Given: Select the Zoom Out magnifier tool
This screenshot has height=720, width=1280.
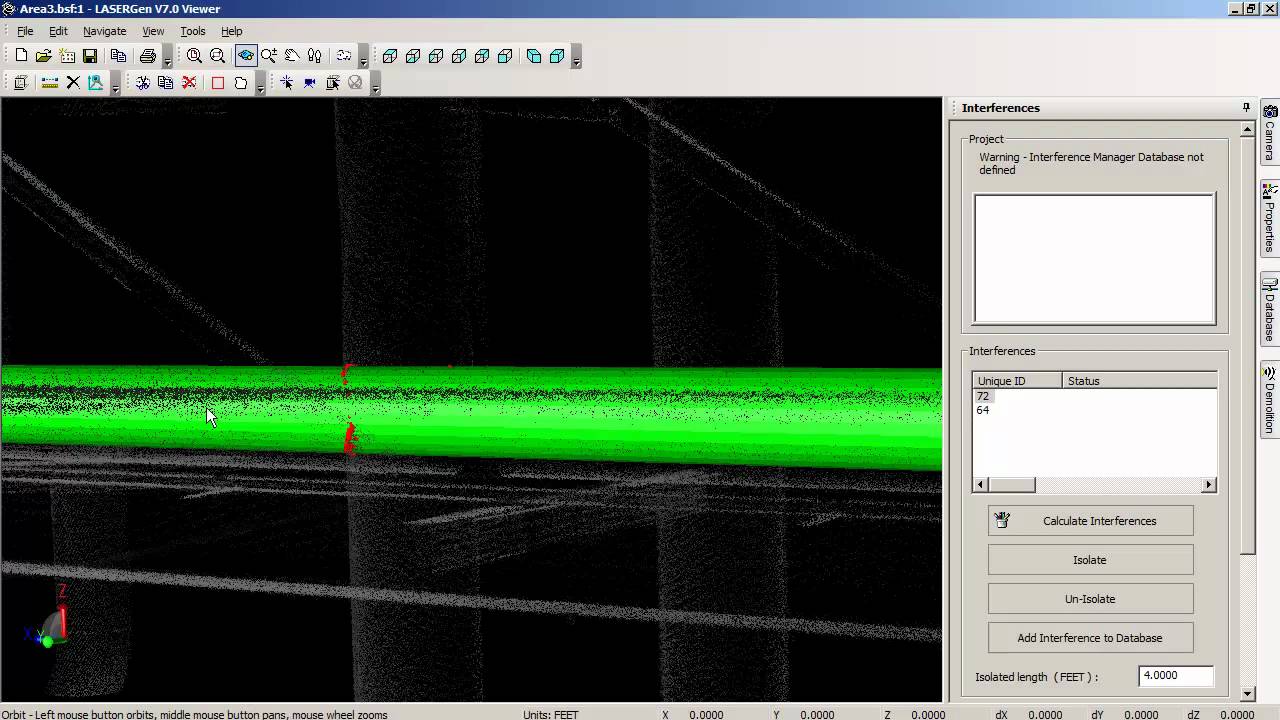Looking at the screenshot, I should [x=217, y=56].
